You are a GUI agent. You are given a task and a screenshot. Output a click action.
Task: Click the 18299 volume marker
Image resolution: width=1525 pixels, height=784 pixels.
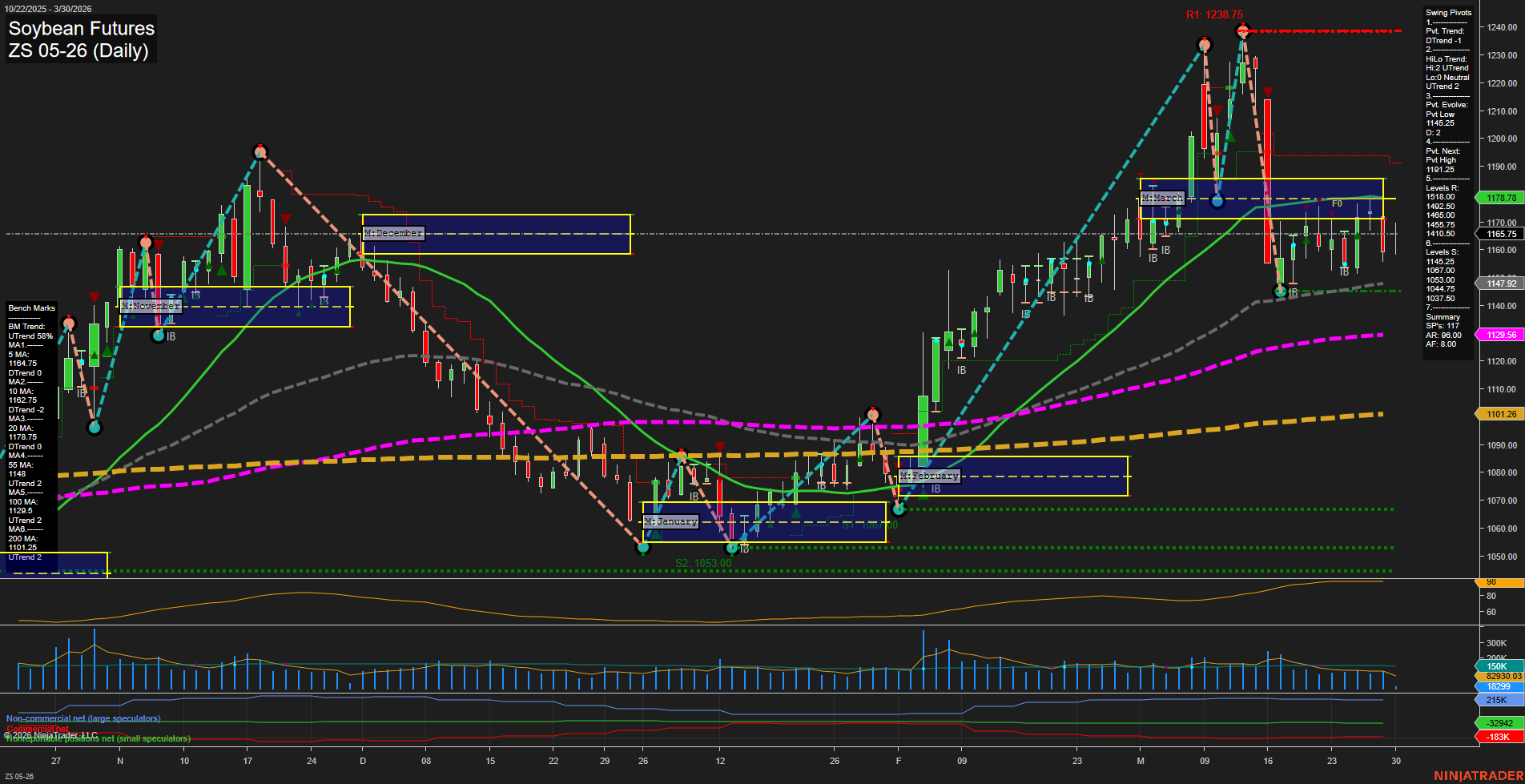click(x=1499, y=687)
